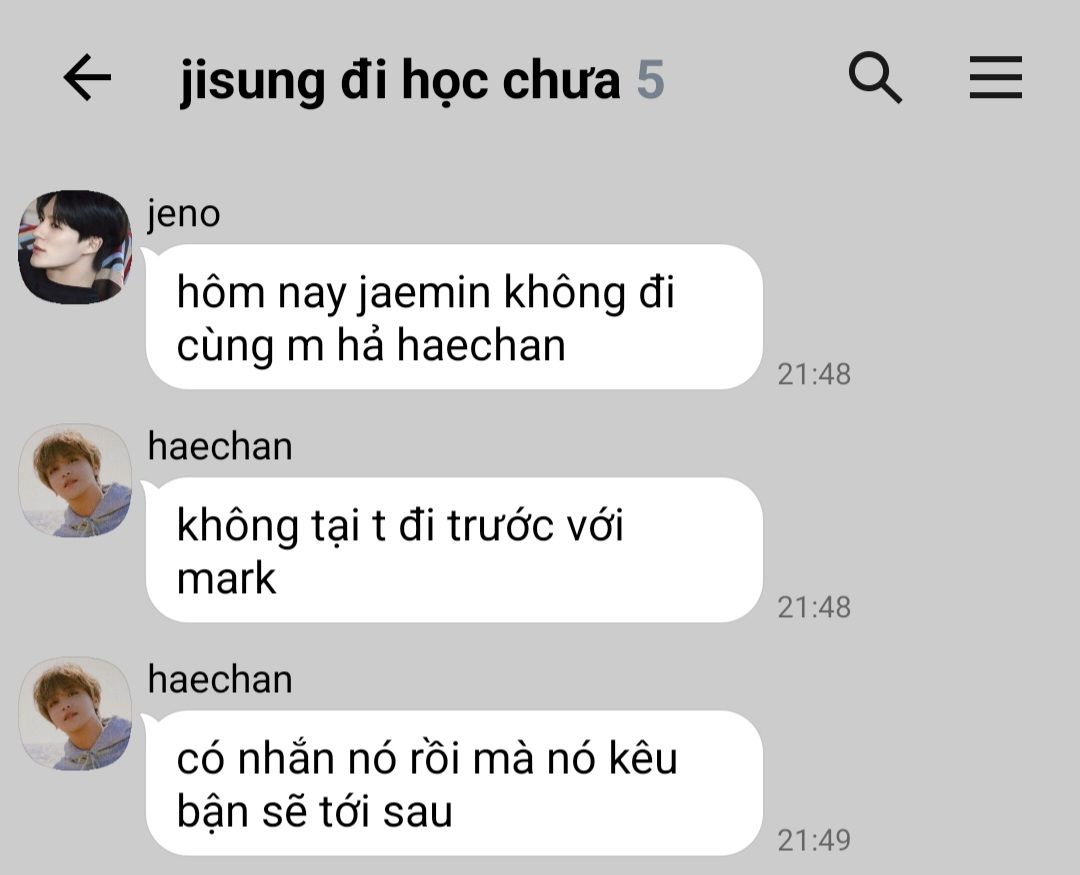Tap the second haechan sender name
This screenshot has height=875, width=1080.
220,679
